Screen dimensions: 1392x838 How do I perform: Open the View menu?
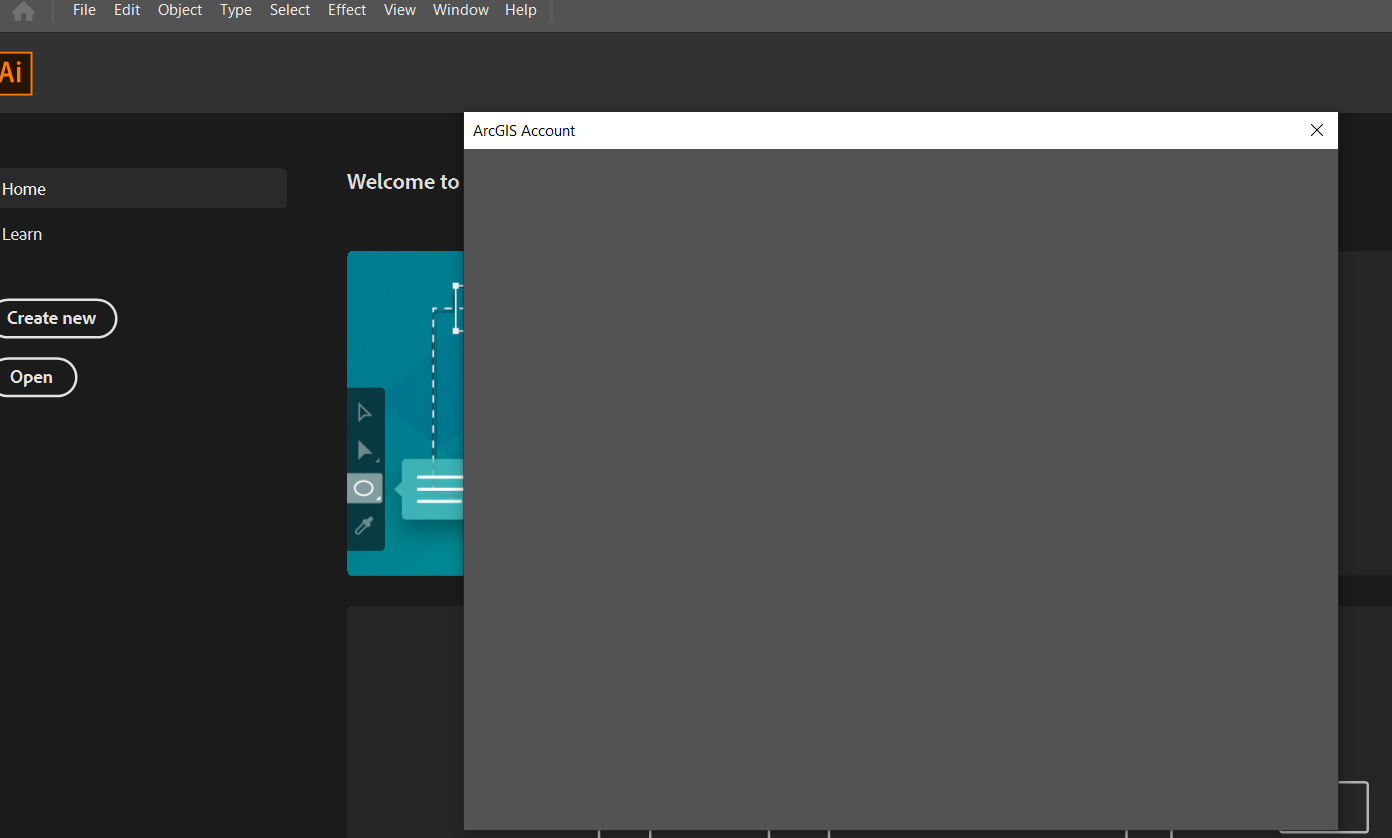400,10
